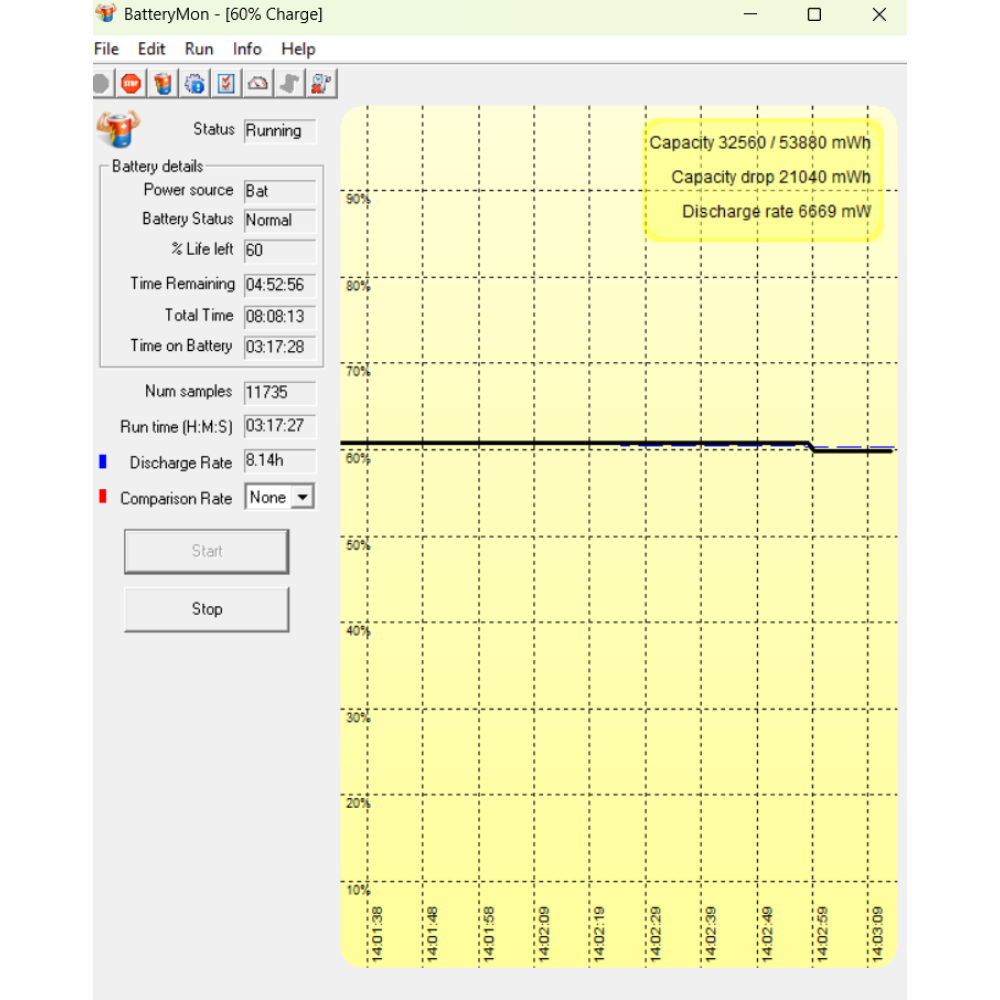
Task: Click the Time Remaining value field
Action: (x=280, y=285)
